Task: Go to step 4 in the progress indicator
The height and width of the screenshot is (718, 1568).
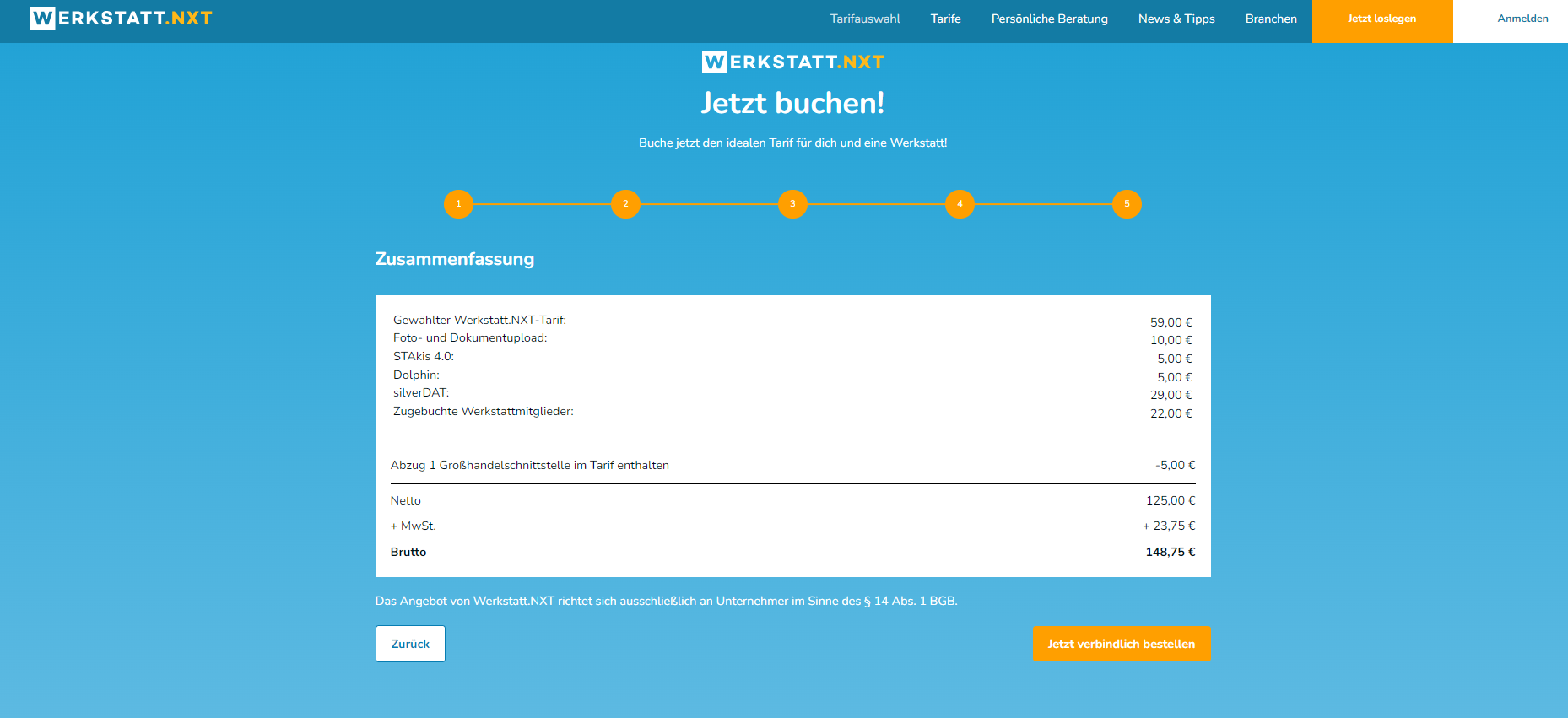Action: (960, 204)
